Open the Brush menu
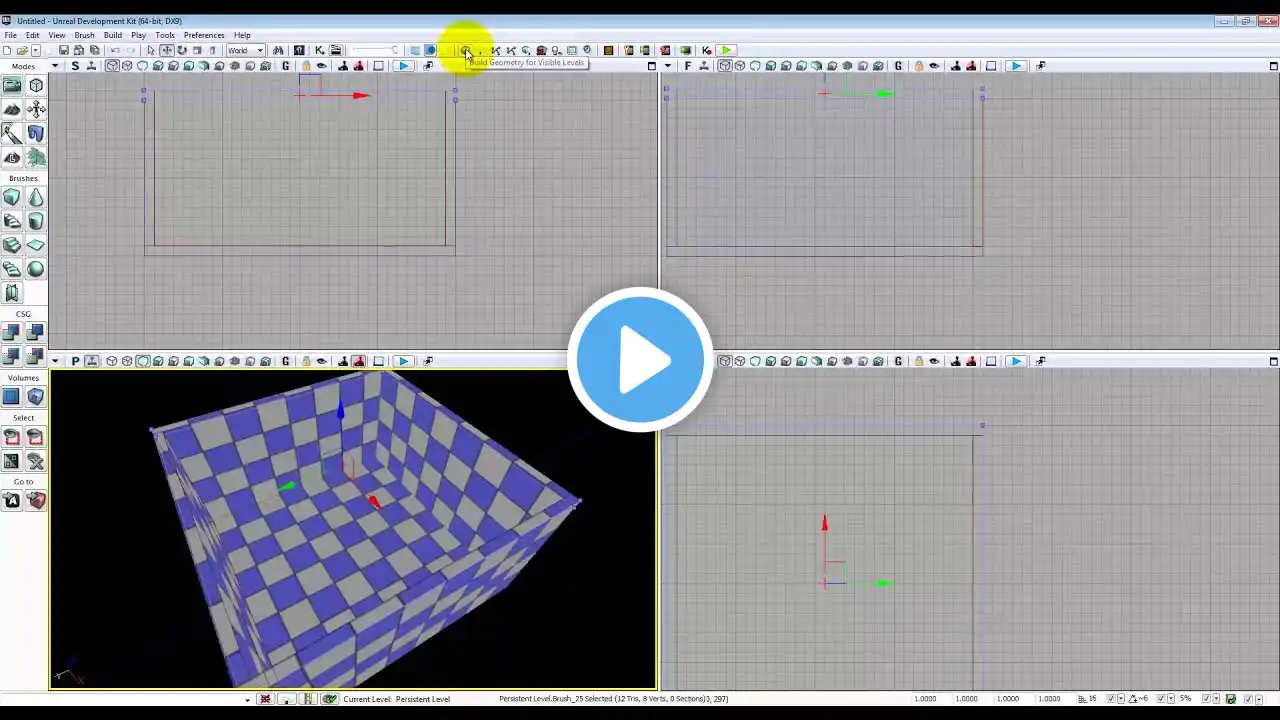Screen dimensions: 1280x720 click(84, 35)
